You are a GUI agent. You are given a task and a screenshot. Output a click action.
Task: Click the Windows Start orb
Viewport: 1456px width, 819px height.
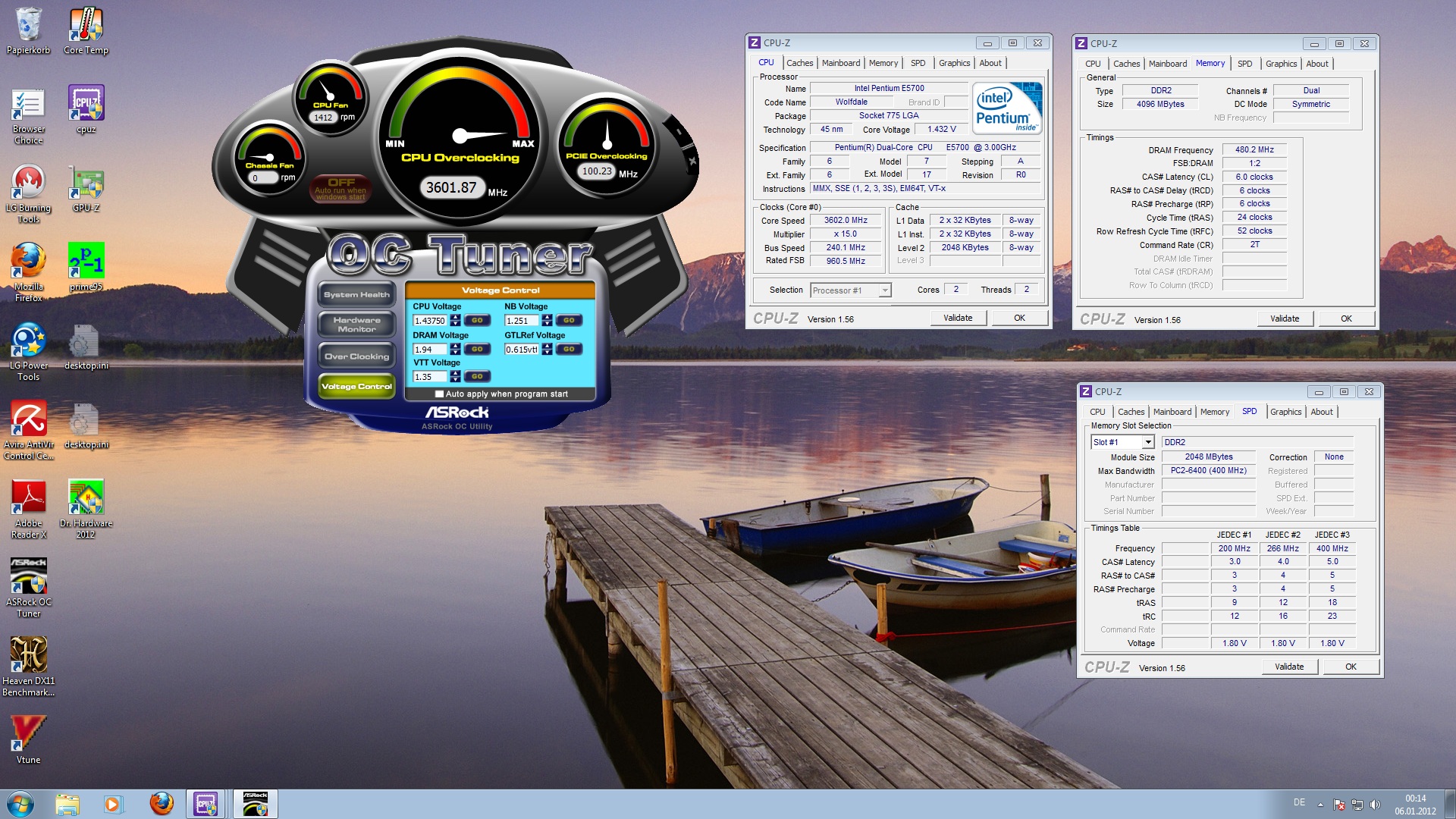click(20, 804)
